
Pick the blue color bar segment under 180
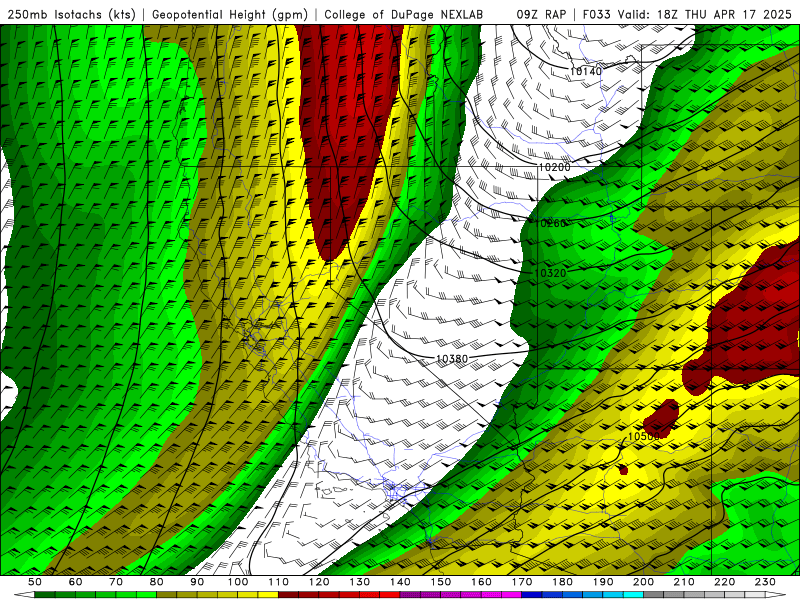[x=572, y=595]
